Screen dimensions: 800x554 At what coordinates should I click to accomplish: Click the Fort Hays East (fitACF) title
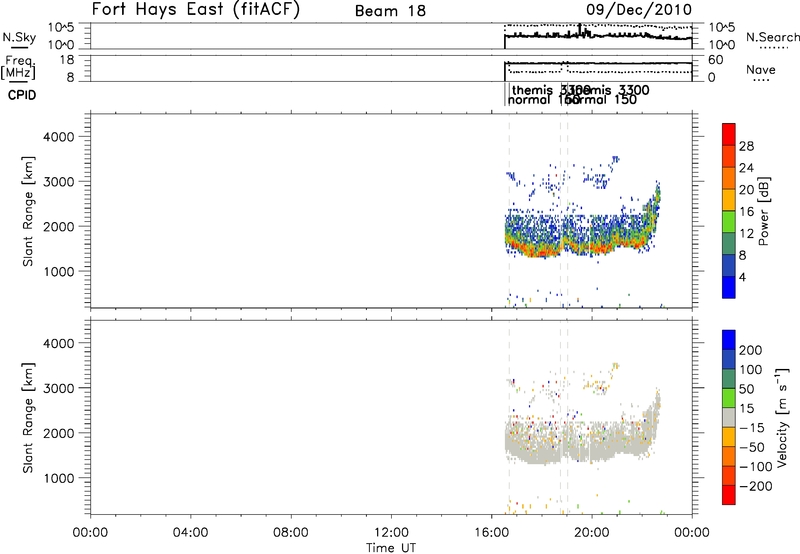coord(195,9)
